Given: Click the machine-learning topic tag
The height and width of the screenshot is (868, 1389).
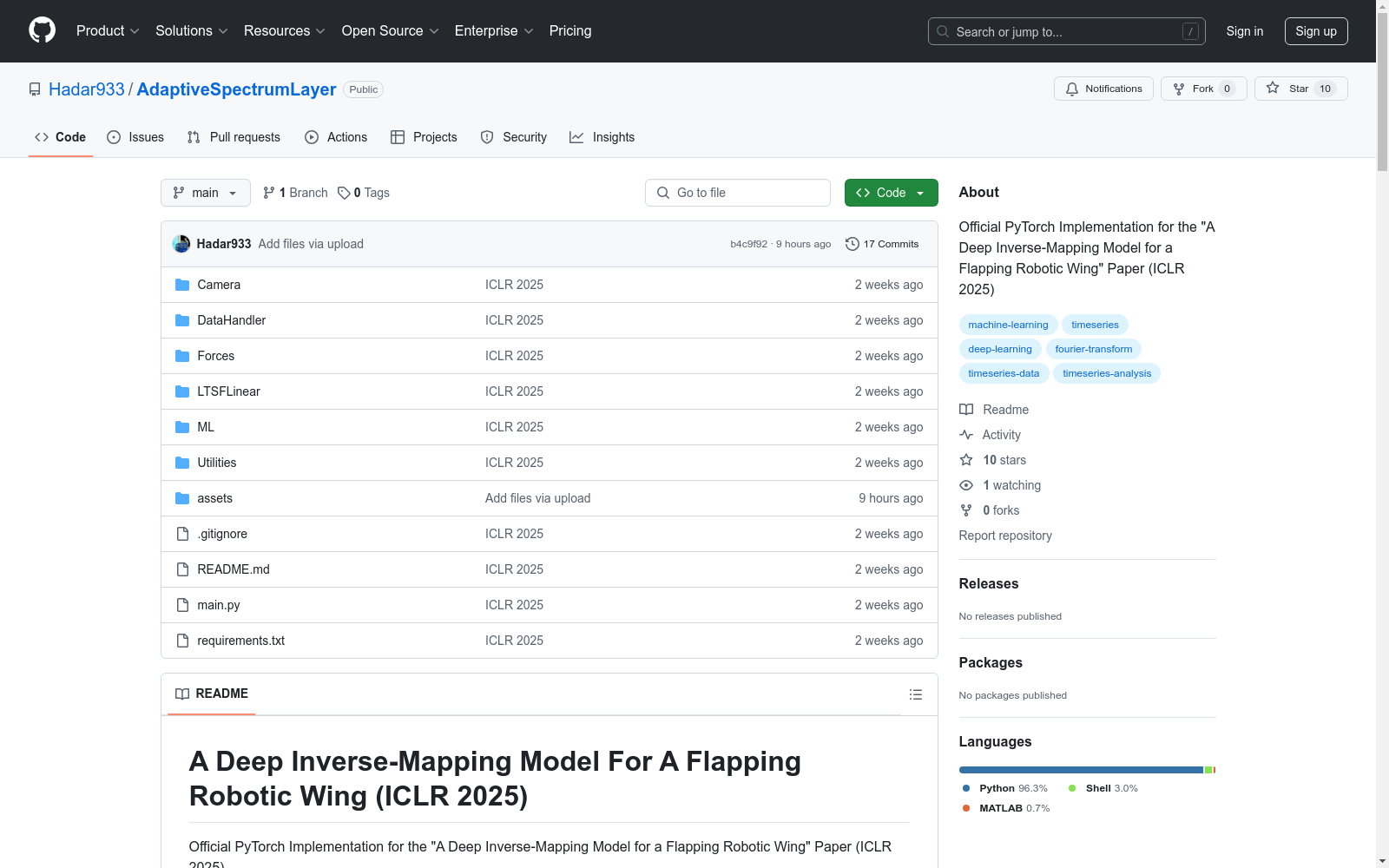Looking at the screenshot, I should coord(1008,325).
